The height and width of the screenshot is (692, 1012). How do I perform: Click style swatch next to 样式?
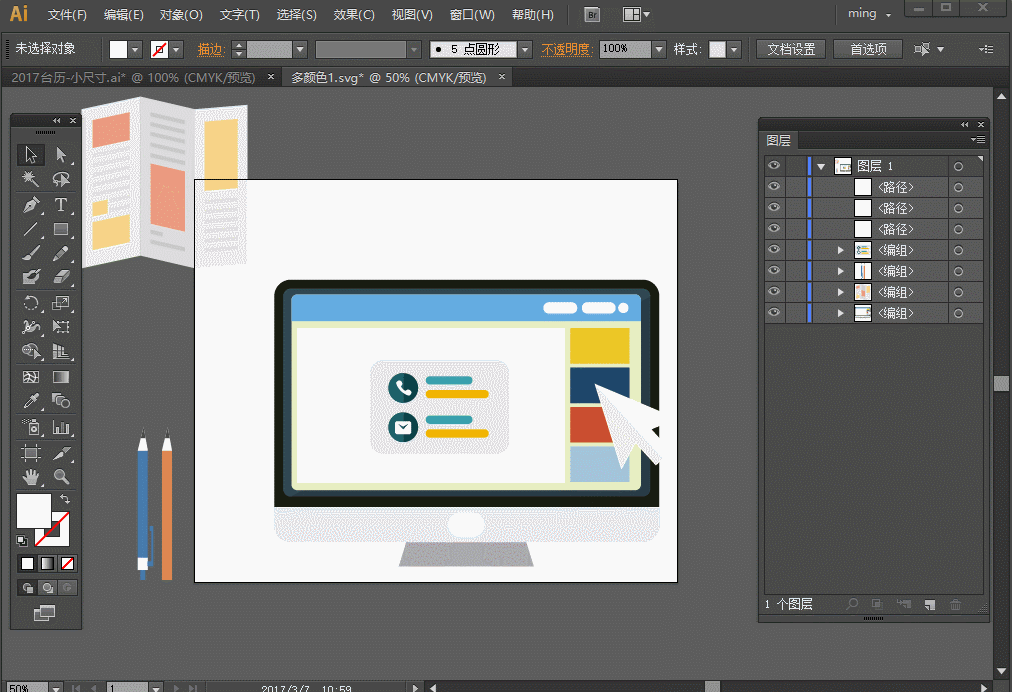coord(717,49)
